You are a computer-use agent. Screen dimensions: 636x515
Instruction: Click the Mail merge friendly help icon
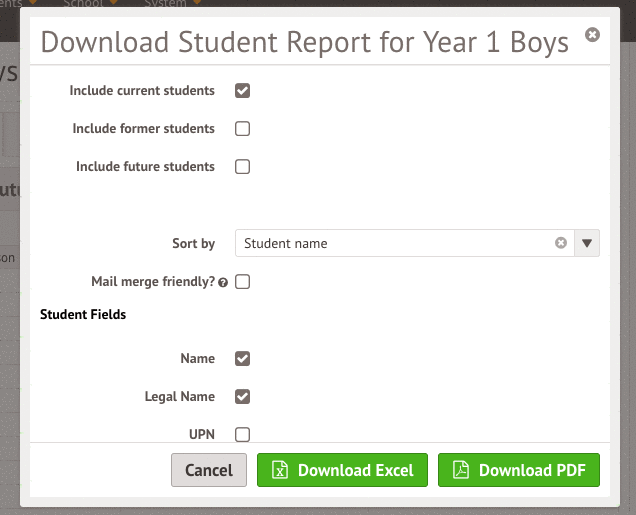pyautogui.click(x=223, y=283)
